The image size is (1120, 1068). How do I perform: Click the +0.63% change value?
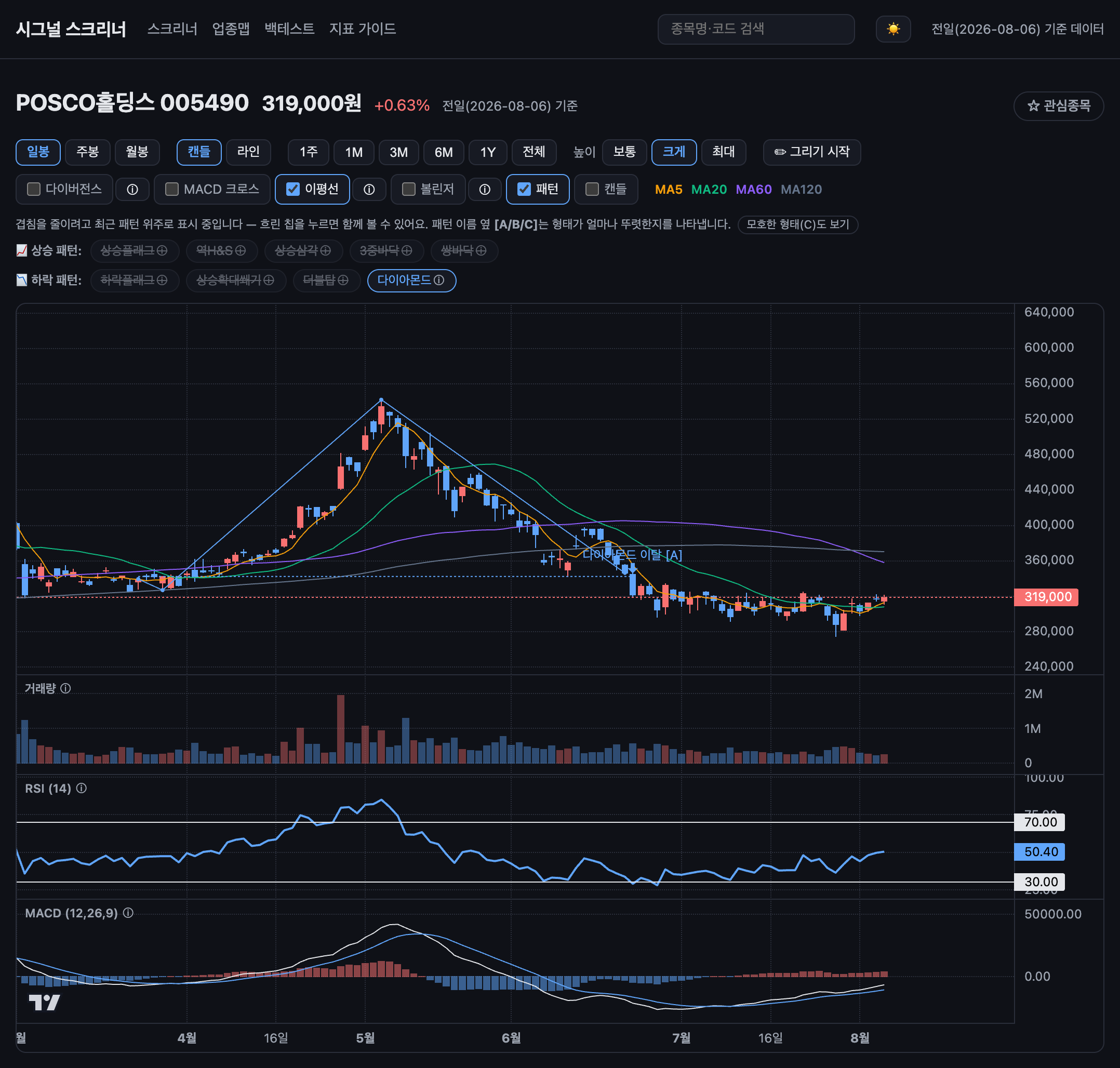402,105
